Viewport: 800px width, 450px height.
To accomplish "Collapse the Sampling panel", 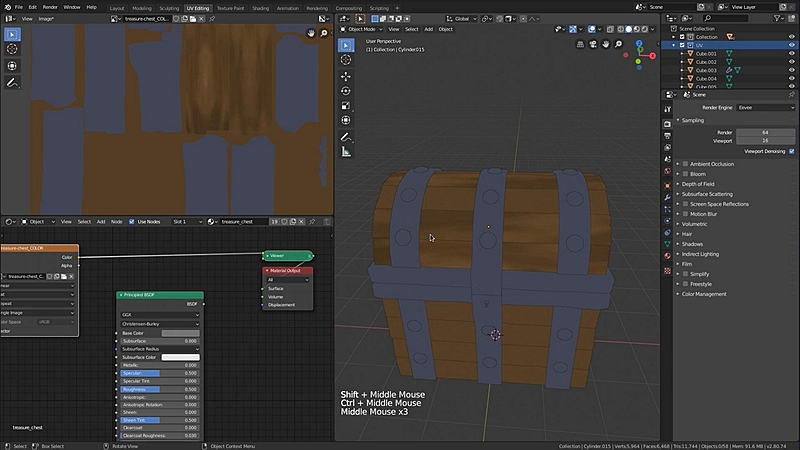I will (x=692, y=120).
